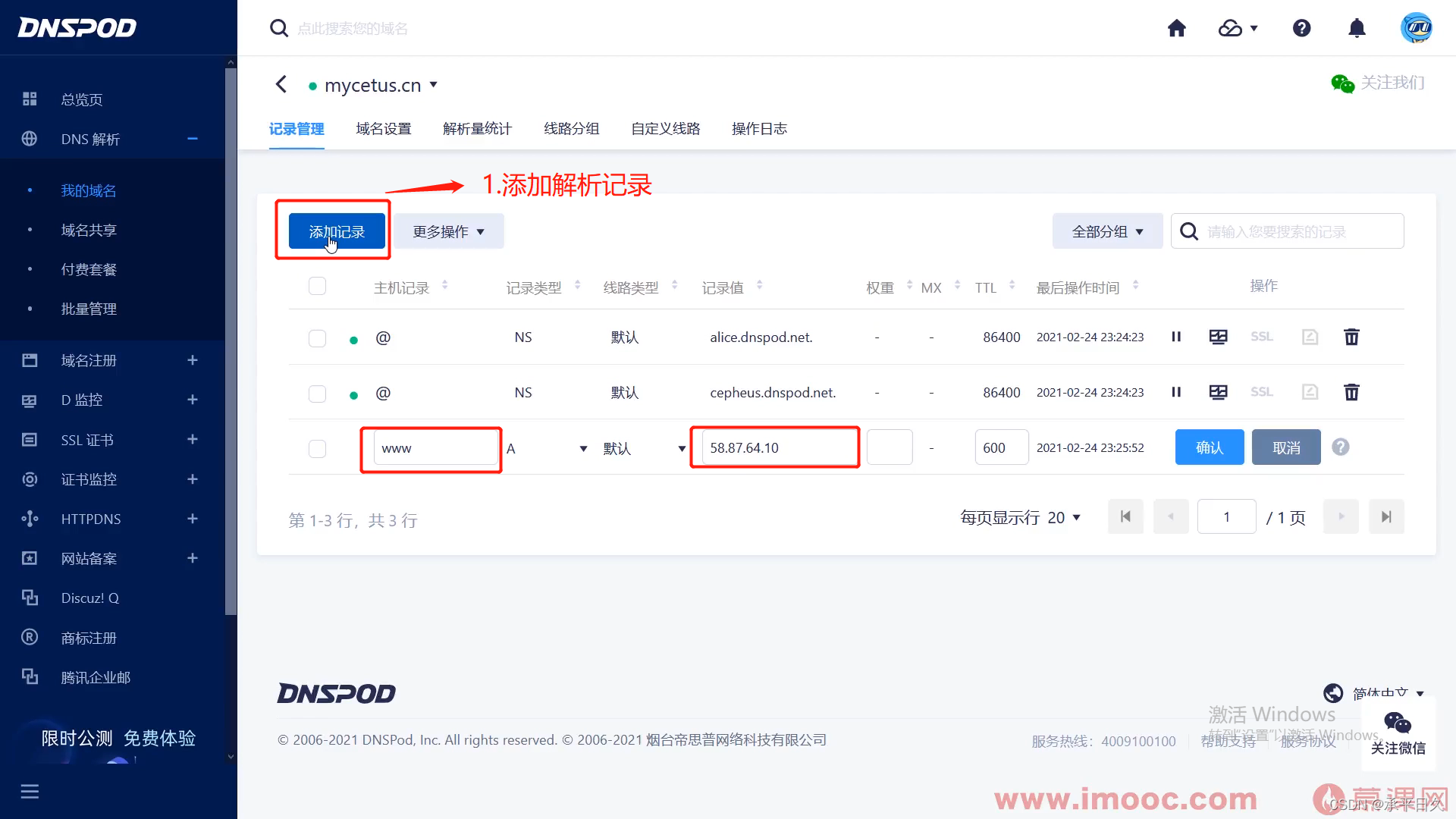This screenshot has height=819, width=1456.
Task: Open the 操作日志 tab
Action: [x=759, y=129]
